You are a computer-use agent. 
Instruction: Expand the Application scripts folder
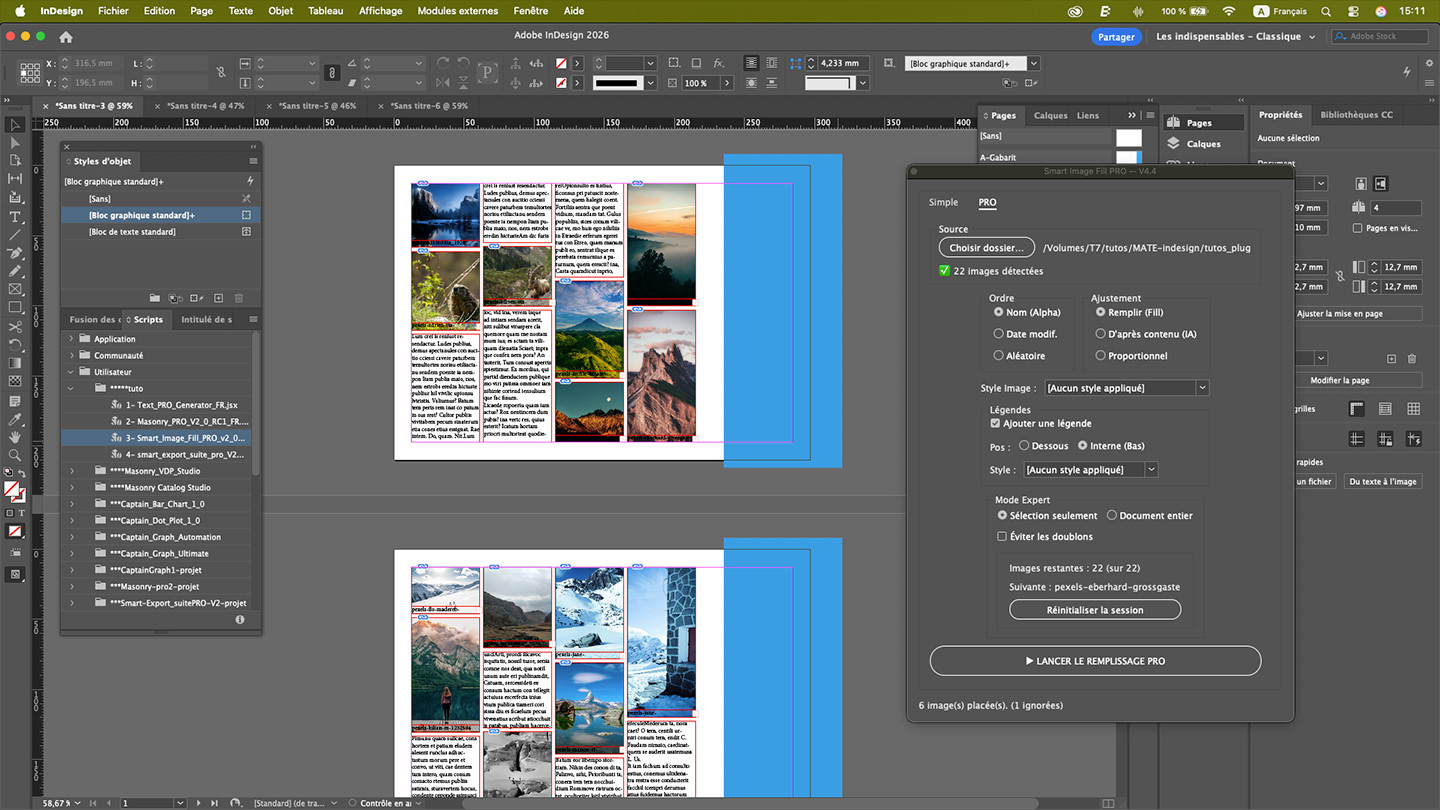pyautogui.click(x=71, y=339)
